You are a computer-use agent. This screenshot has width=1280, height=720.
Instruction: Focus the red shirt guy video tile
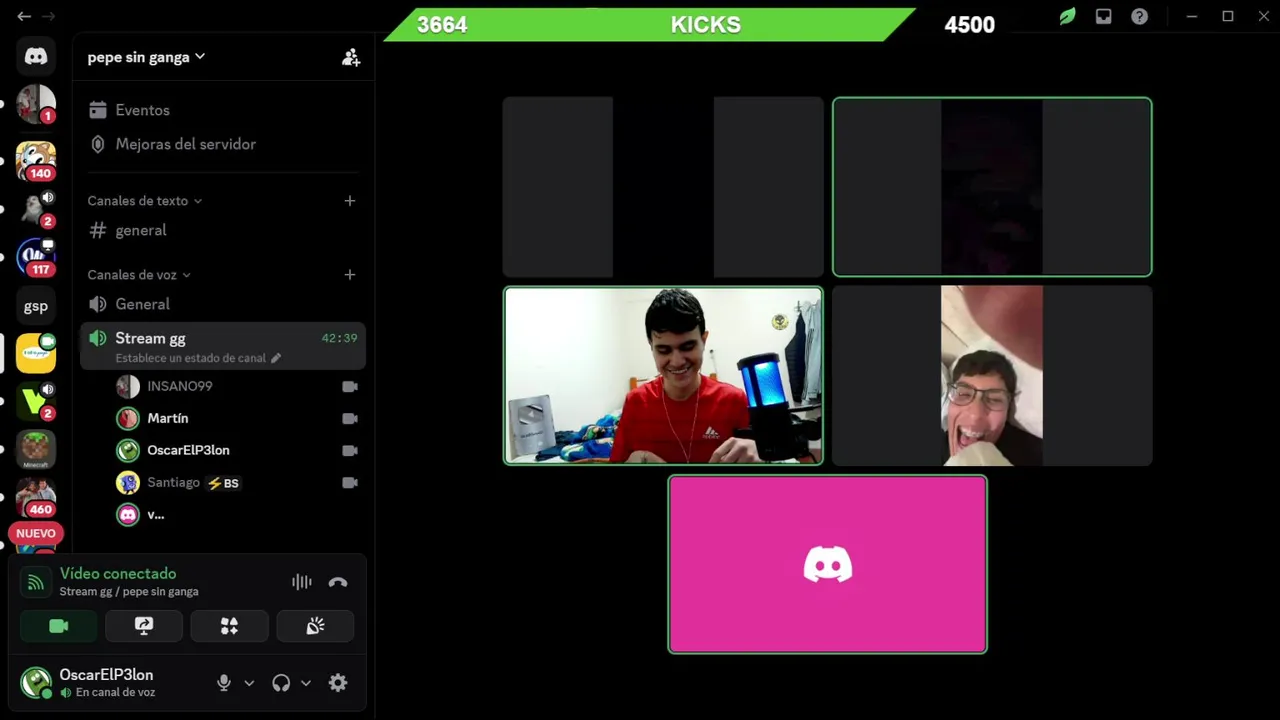click(x=663, y=376)
